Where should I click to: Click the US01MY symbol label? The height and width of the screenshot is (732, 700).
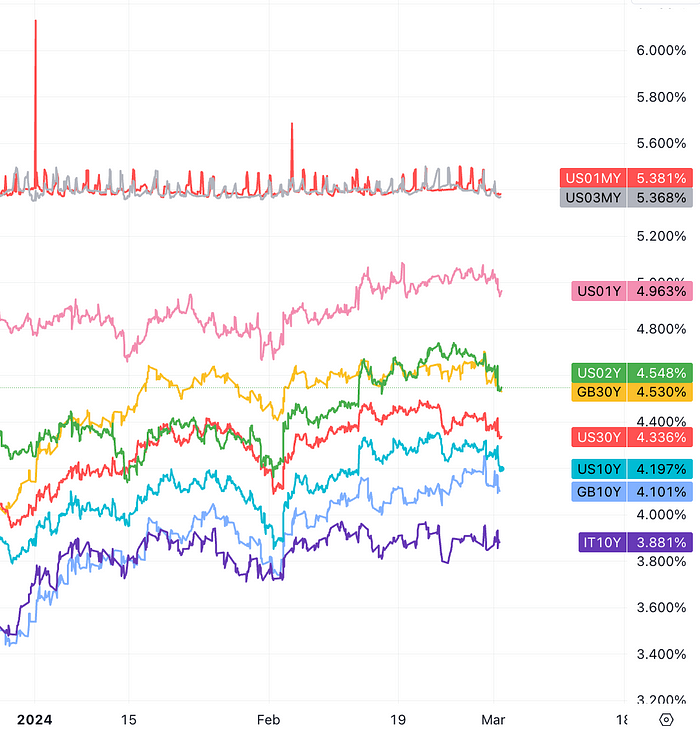593,178
